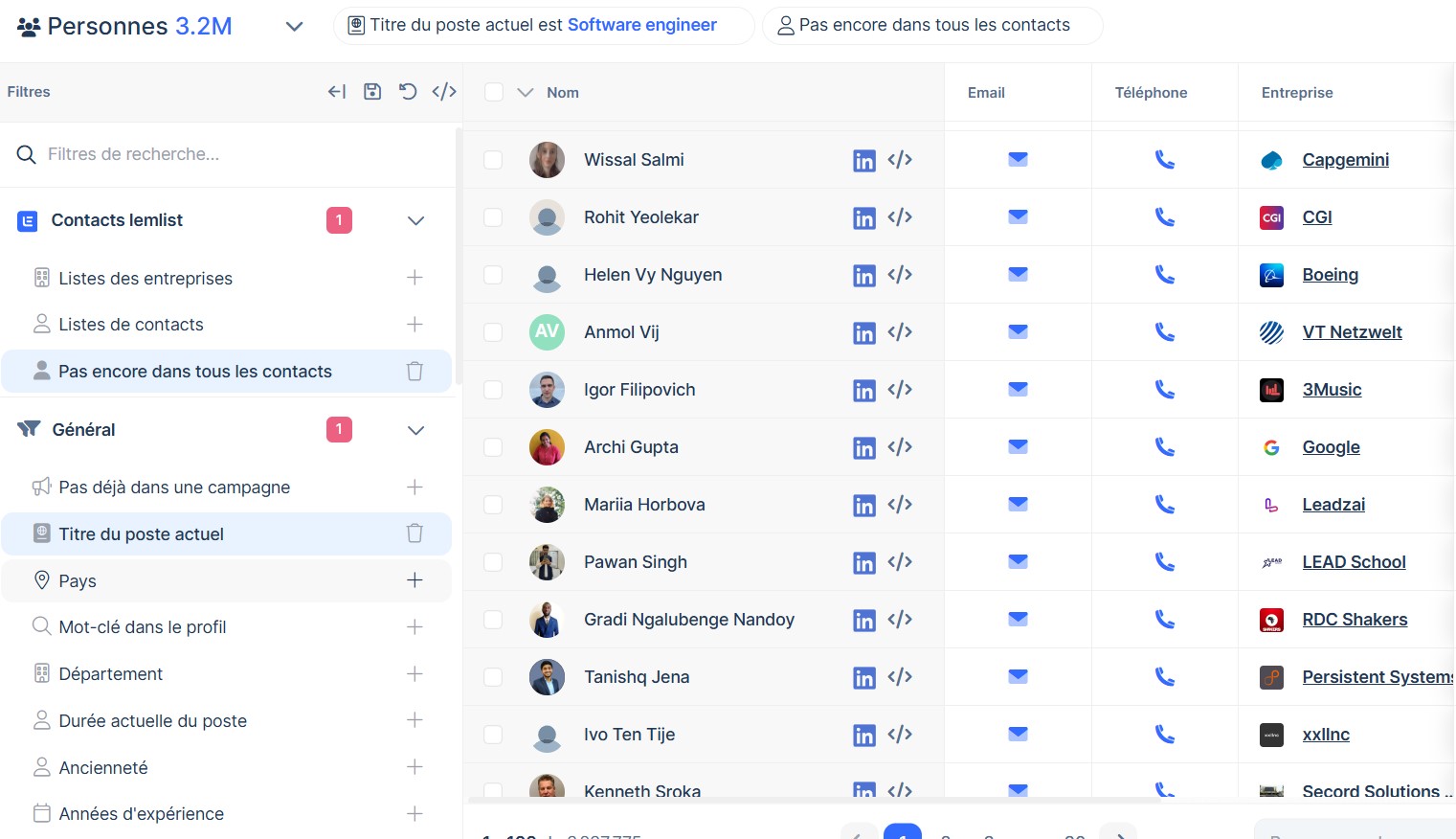The width and height of the screenshot is (1456, 839).
Task: Remove Pas encore dans tous les contacts filter
Action: 414,372
